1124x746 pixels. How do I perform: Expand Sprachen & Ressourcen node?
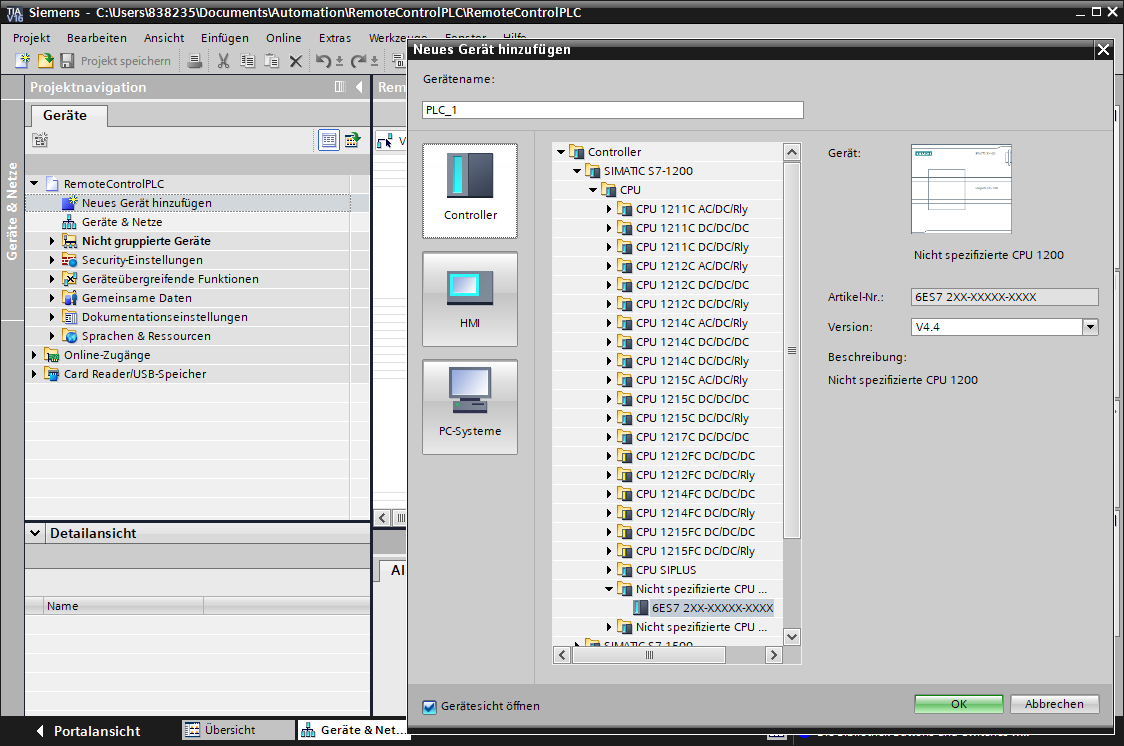pyautogui.click(x=52, y=336)
